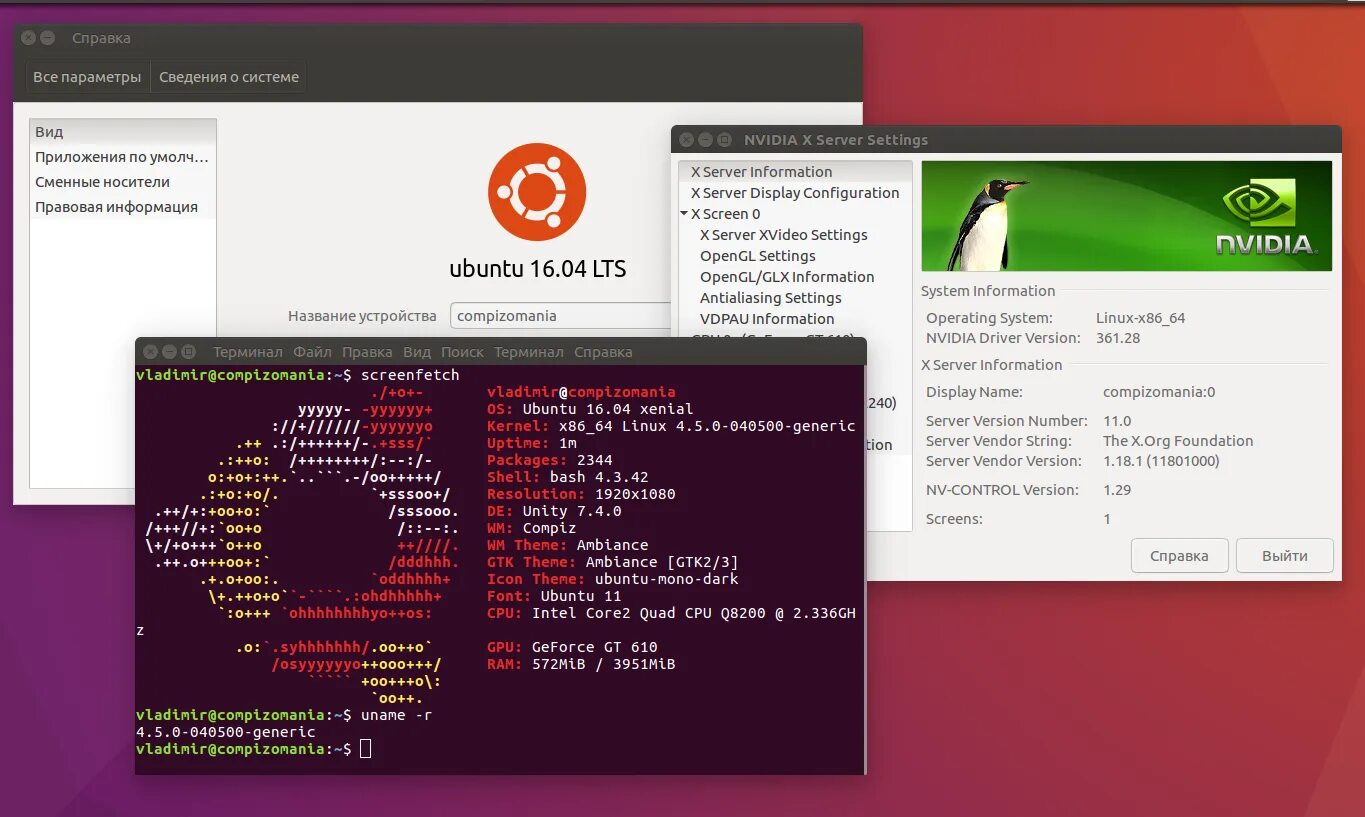Click Display Name value compizomania:0
Image resolution: width=1365 pixels, height=817 pixels.
[1159, 392]
